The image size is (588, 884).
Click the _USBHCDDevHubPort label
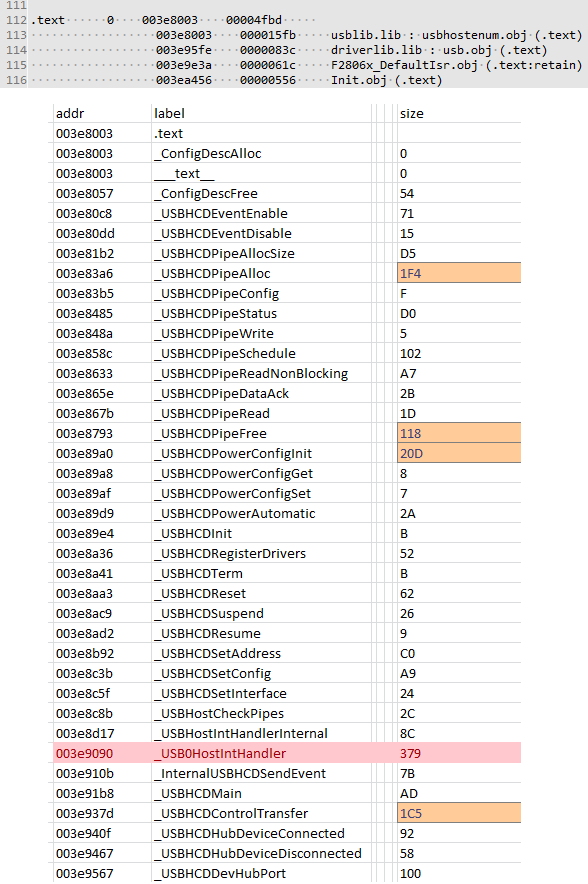[220, 873]
